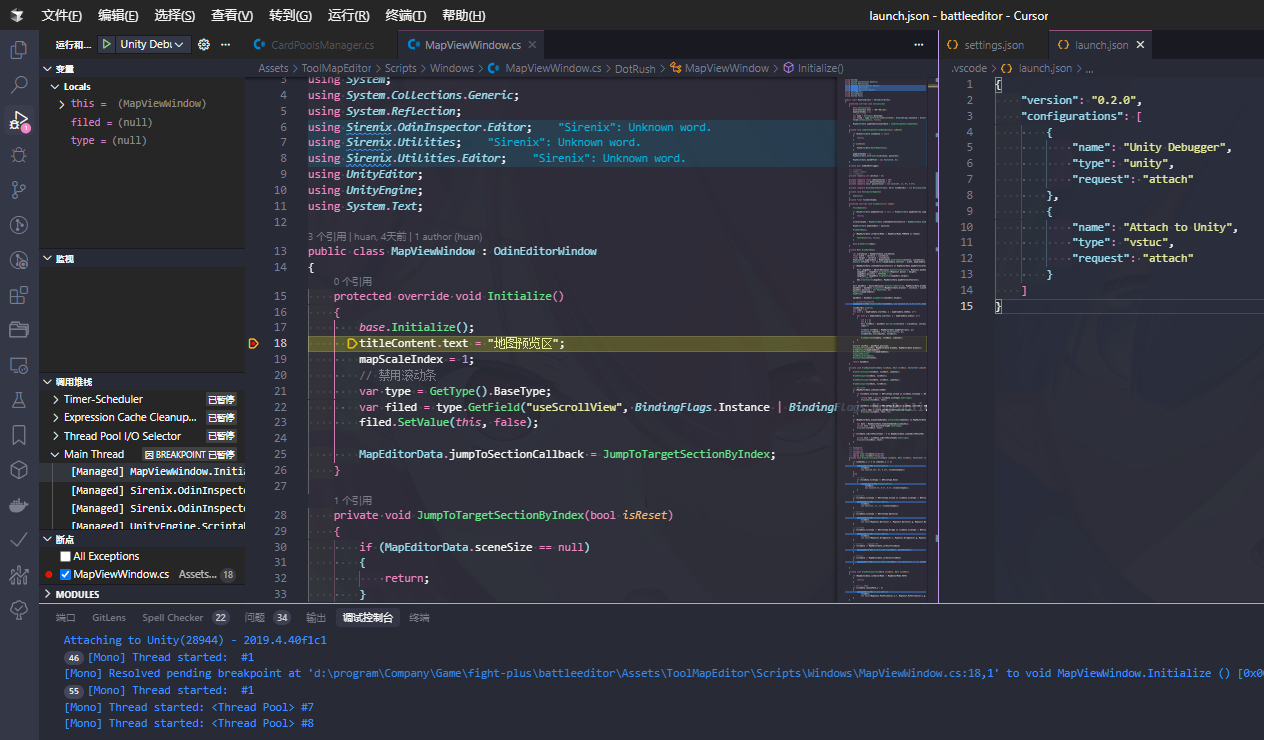The height and width of the screenshot is (740, 1264).
Task: Open the bug-shaped debug icon in activity bar
Action: (x=18, y=154)
